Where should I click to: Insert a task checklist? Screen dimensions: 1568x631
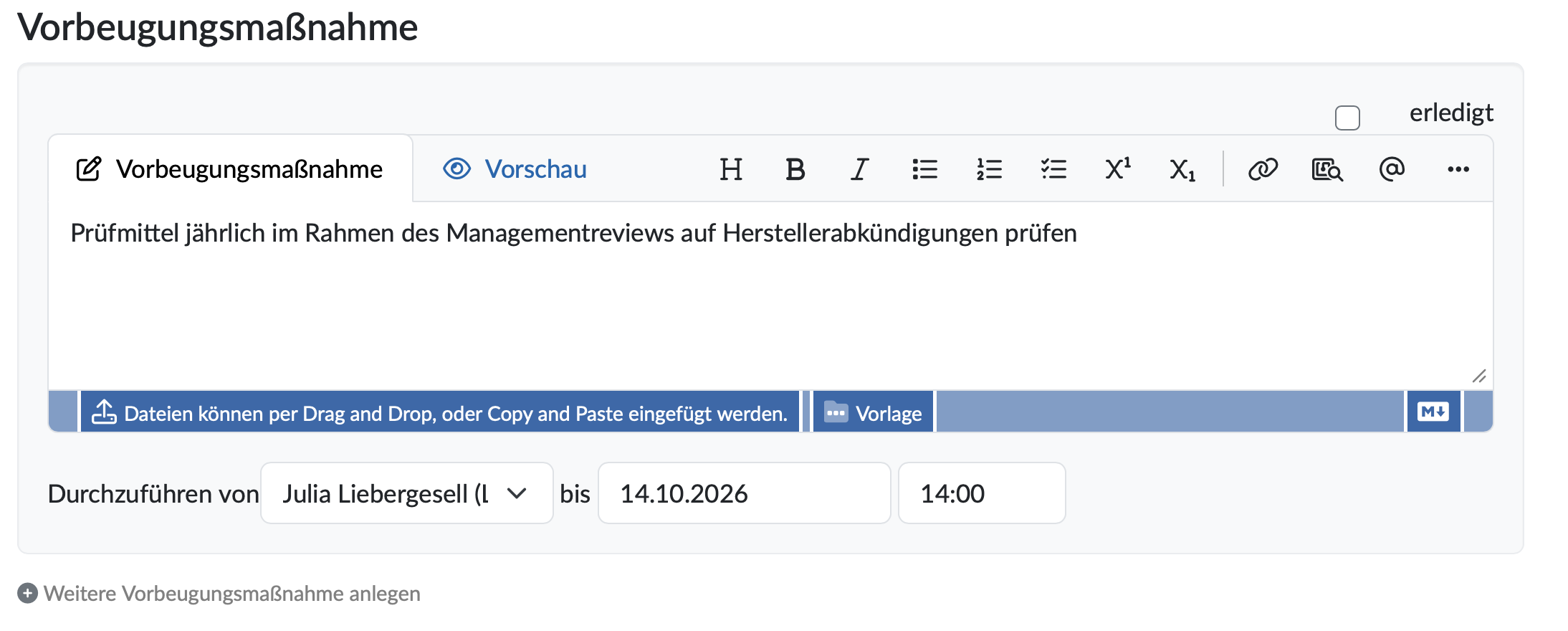(x=1053, y=169)
